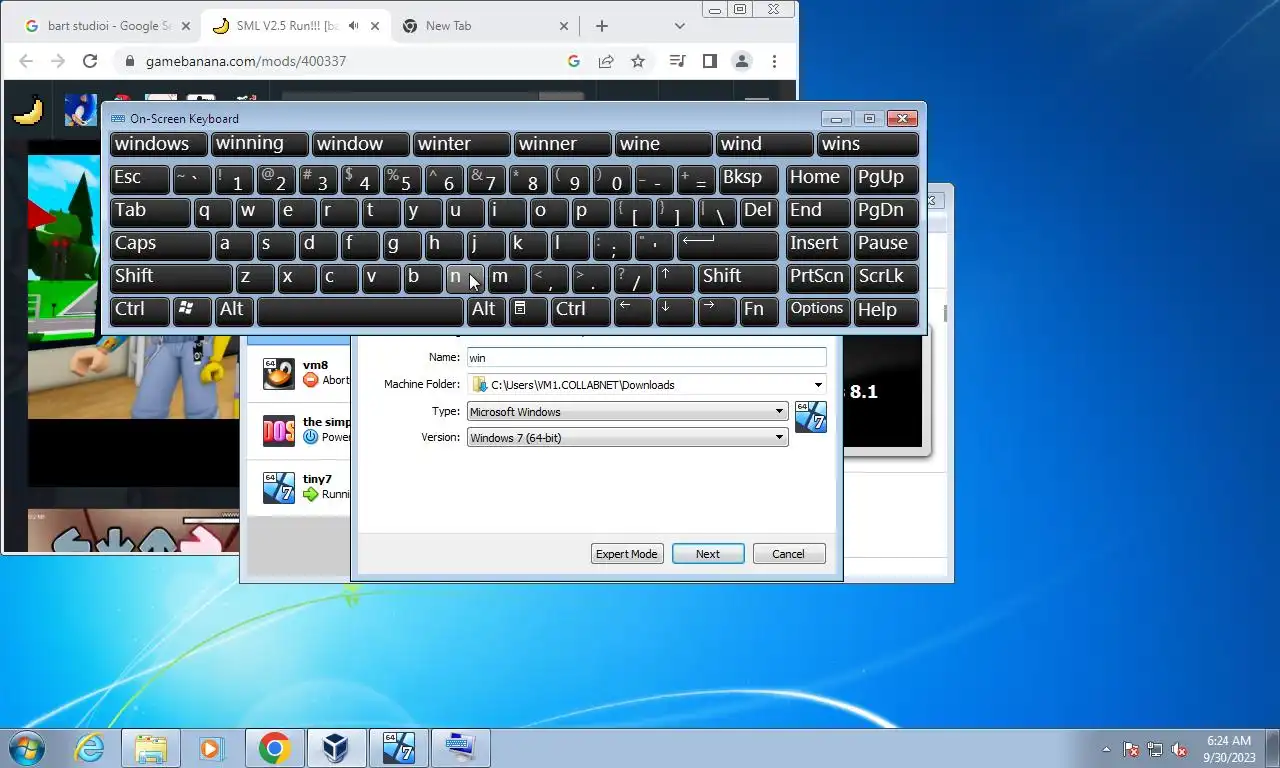Click the volume icon in system tray
1280x768 pixels.
point(1179,749)
